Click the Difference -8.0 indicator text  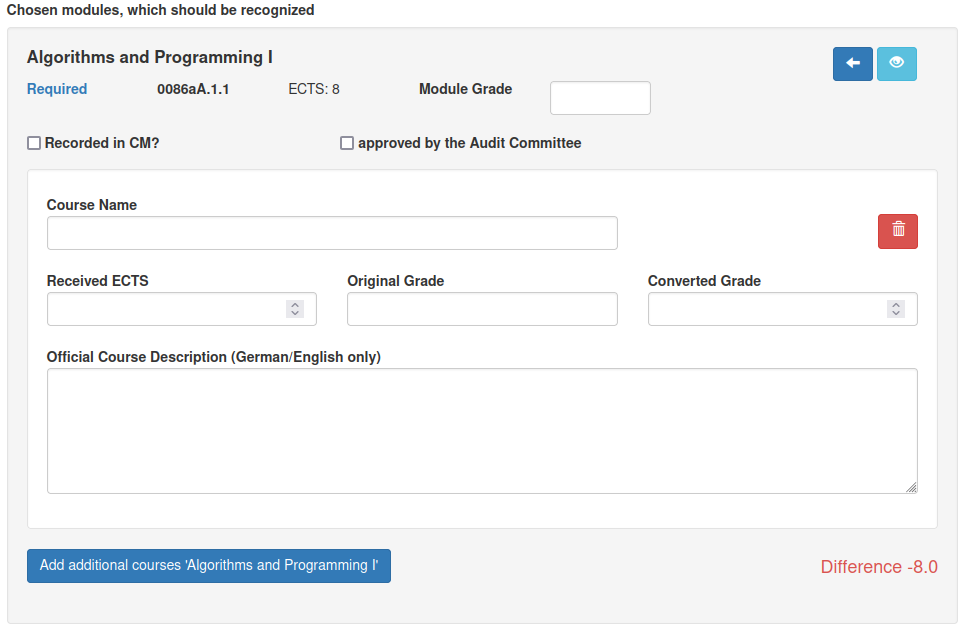click(x=879, y=567)
